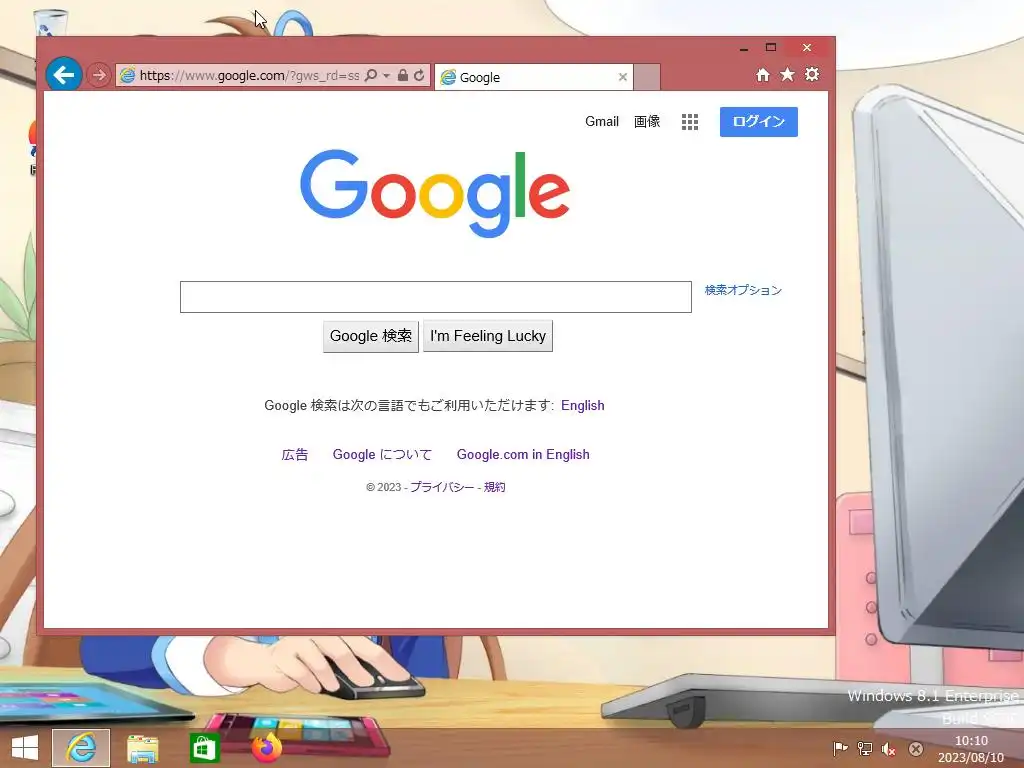
Task: Close the Google tab
Action: (622, 77)
